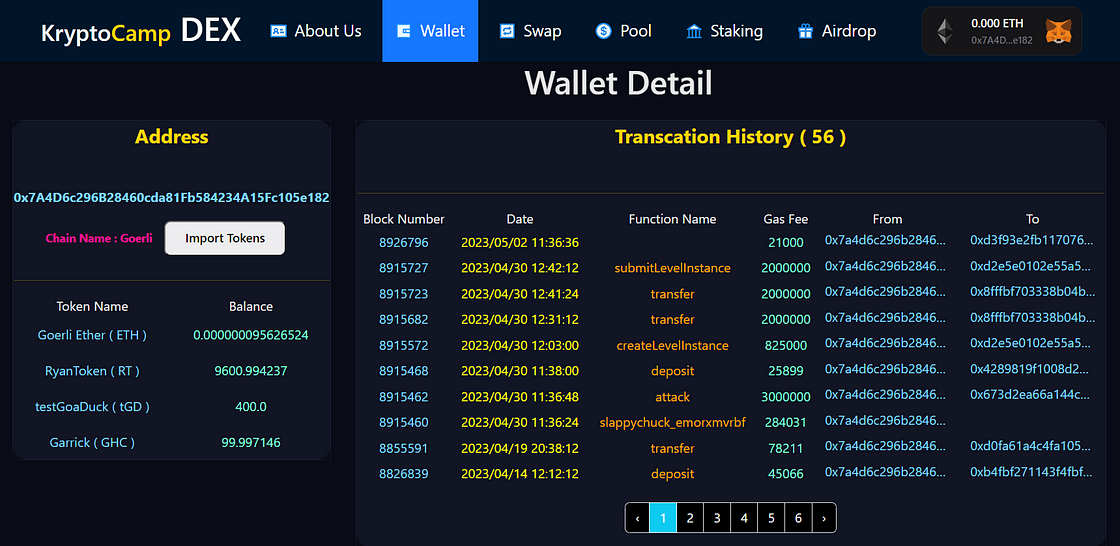Click the 0.000 ETH balance display
The image size is (1120, 546).
[x=997, y=24]
